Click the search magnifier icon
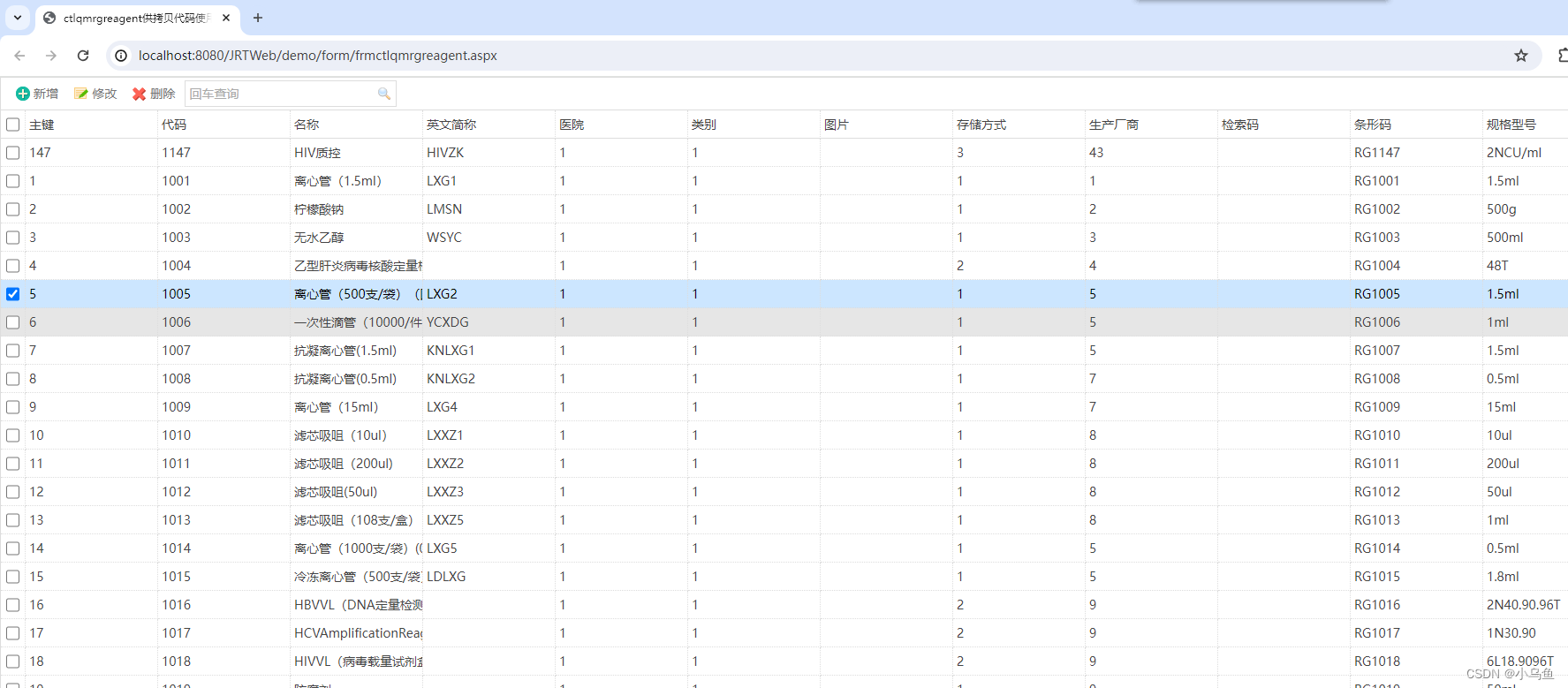This screenshot has width=1568, height=688. click(384, 94)
